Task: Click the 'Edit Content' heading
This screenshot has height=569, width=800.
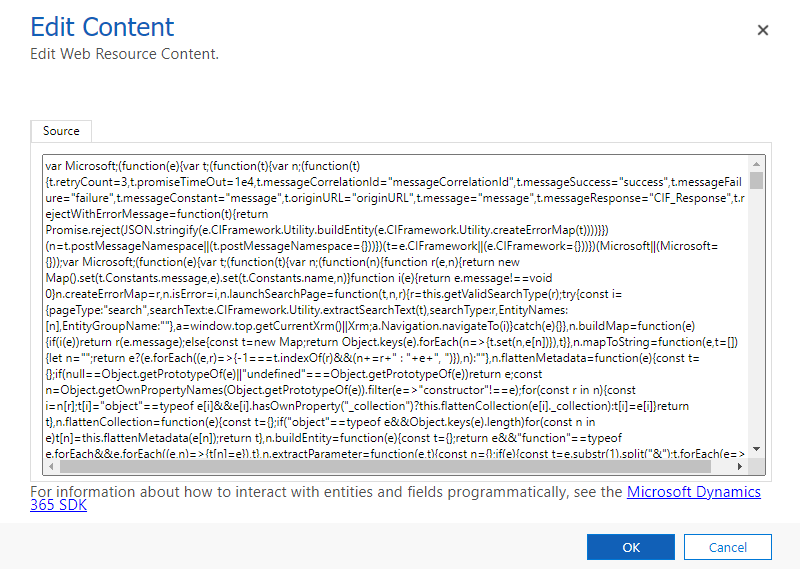Action: [x=102, y=27]
